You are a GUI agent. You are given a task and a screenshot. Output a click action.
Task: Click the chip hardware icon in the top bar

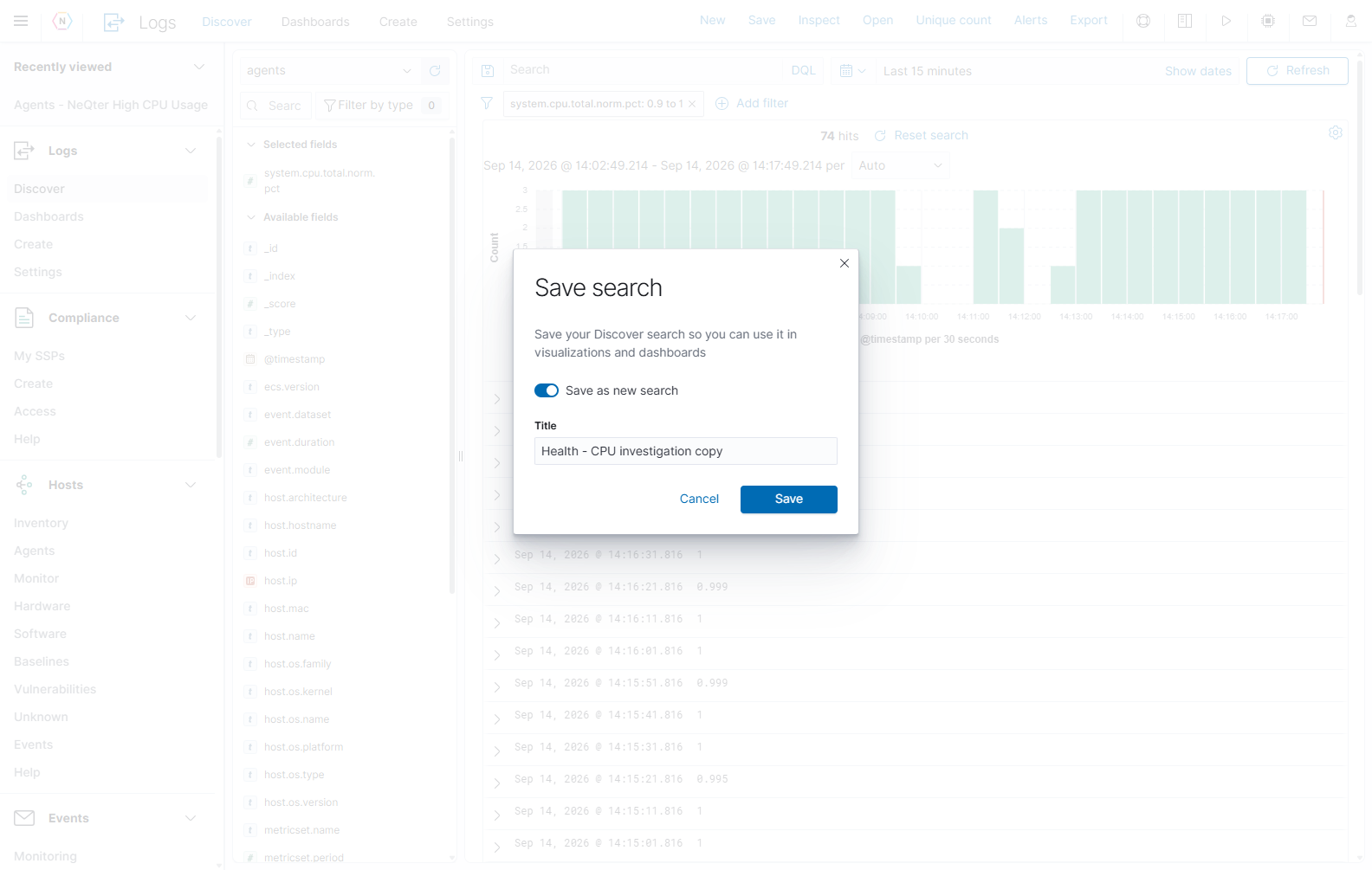(1268, 21)
